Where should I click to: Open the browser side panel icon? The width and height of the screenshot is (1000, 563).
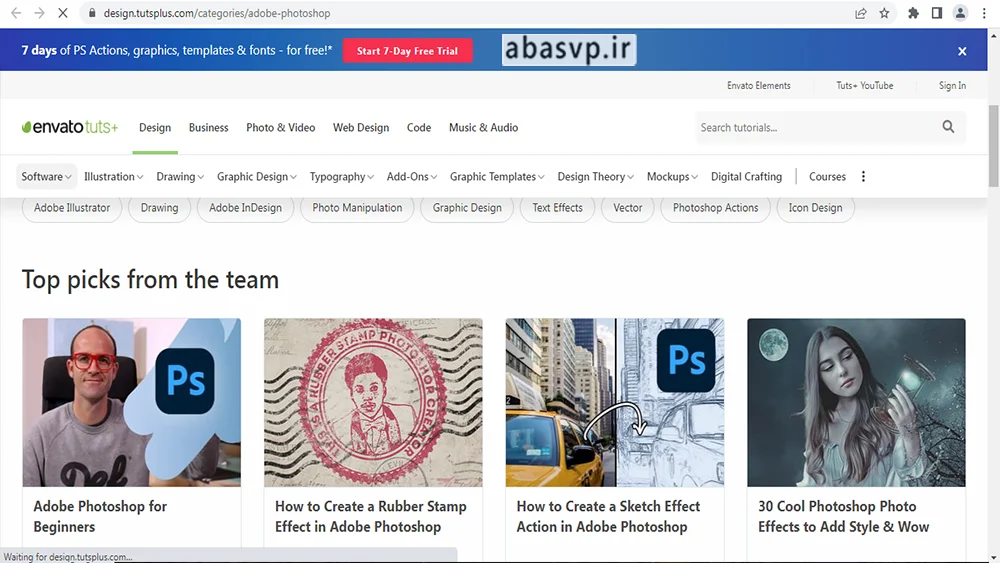click(937, 13)
